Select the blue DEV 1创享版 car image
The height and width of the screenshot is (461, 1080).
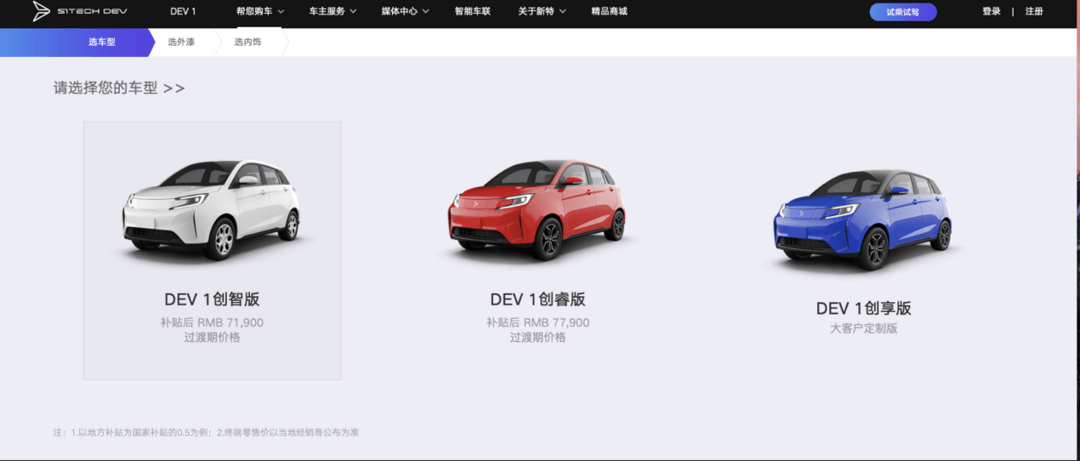[x=863, y=218]
